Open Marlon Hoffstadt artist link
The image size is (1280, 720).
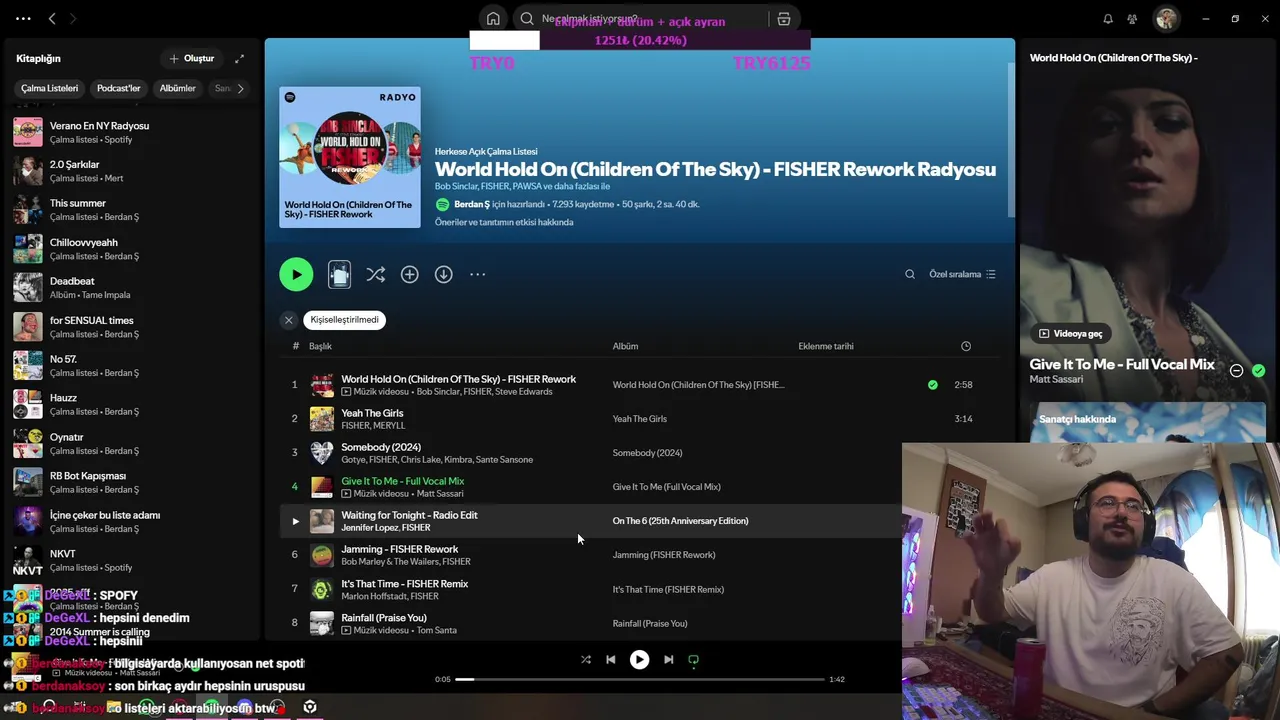[375, 596]
